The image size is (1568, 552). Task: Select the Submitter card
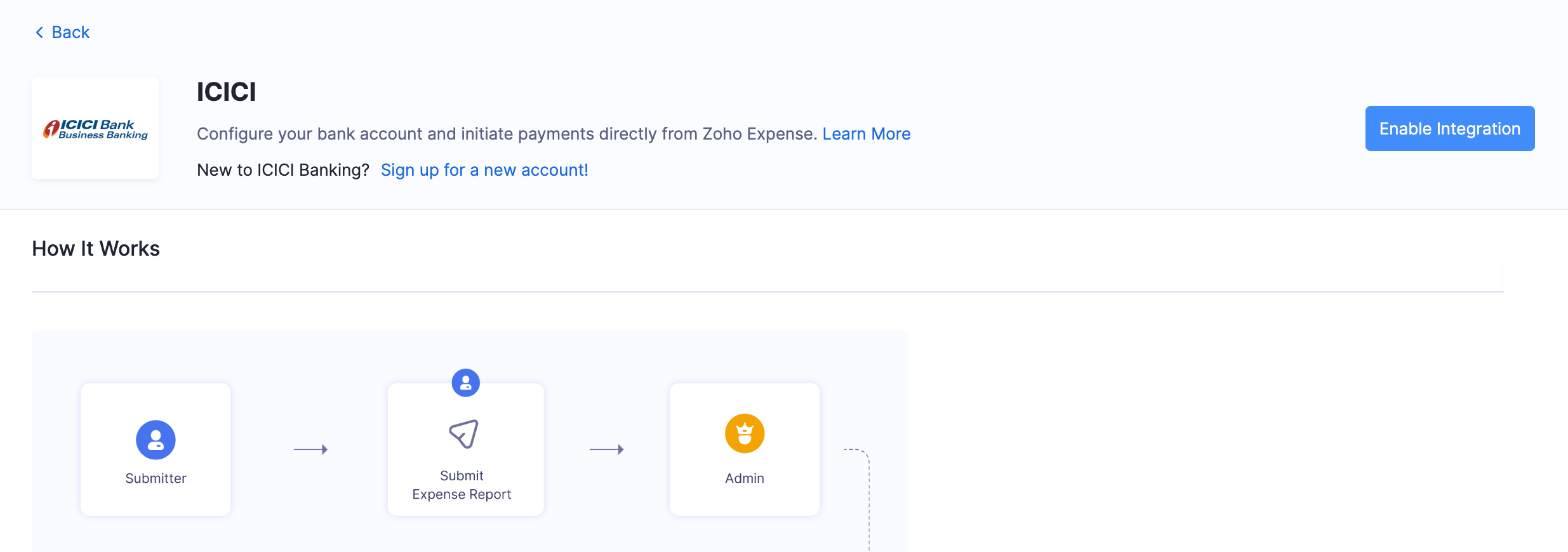[x=156, y=449]
